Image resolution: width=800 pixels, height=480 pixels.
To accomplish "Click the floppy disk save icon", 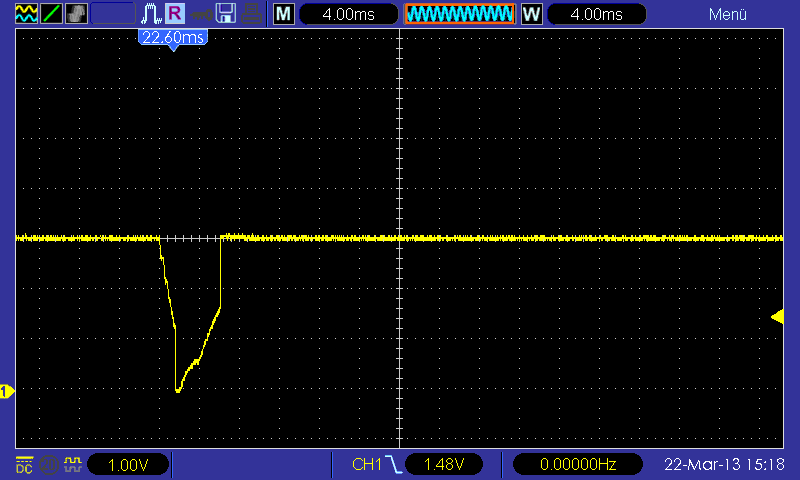I will (x=226, y=13).
